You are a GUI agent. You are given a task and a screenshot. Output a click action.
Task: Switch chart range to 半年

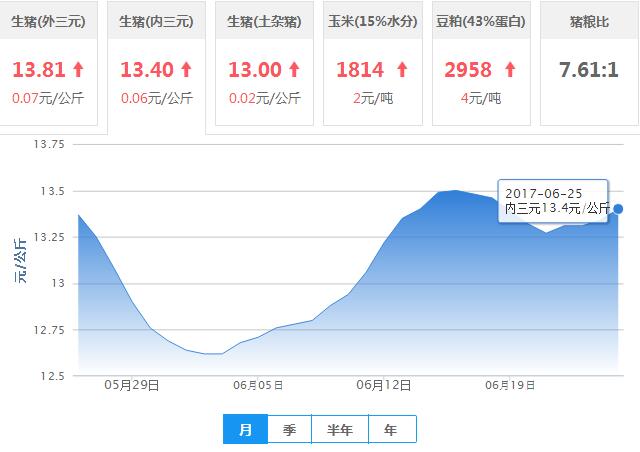click(340, 429)
